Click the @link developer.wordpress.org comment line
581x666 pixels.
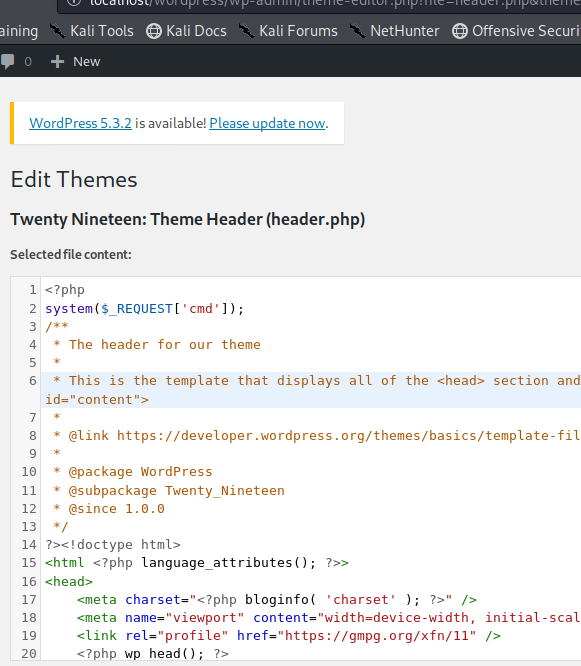(317, 436)
